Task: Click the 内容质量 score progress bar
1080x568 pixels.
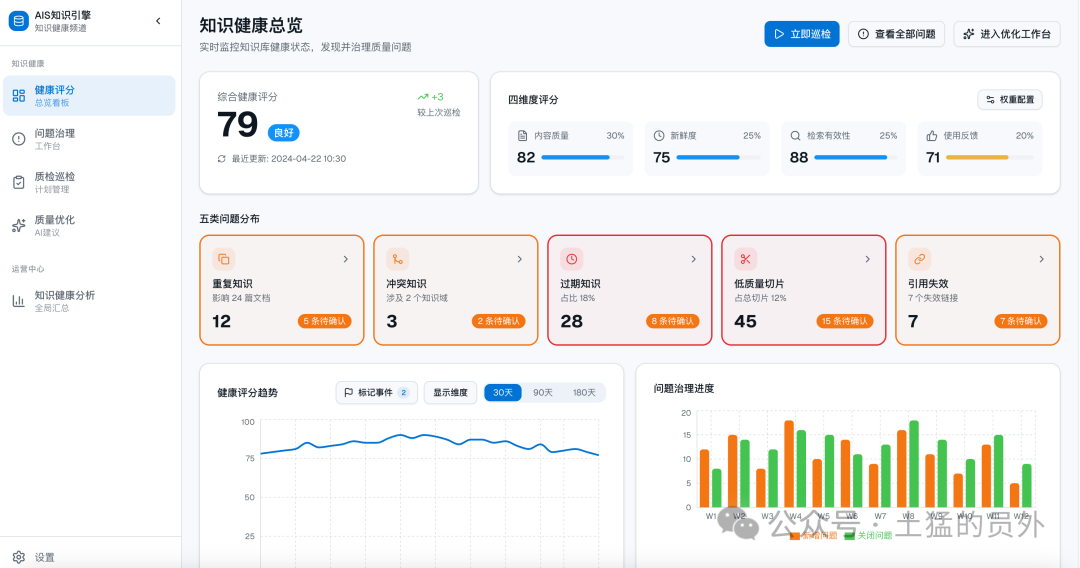Action: pos(583,158)
